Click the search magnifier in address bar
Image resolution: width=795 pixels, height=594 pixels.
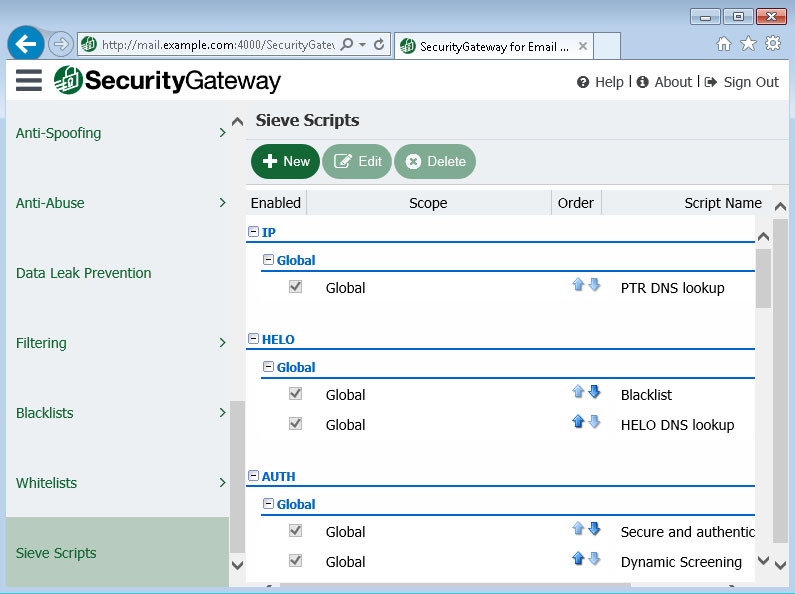pyautogui.click(x=347, y=45)
